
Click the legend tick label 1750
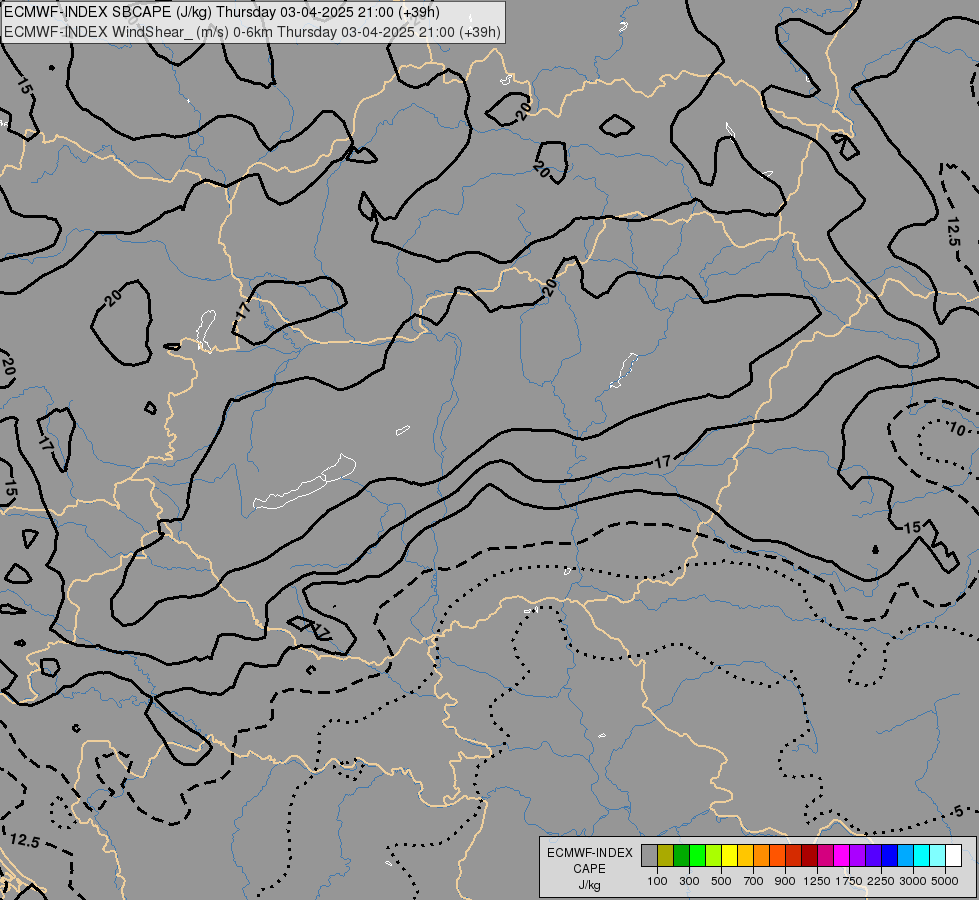pyautogui.click(x=849, y=881)
